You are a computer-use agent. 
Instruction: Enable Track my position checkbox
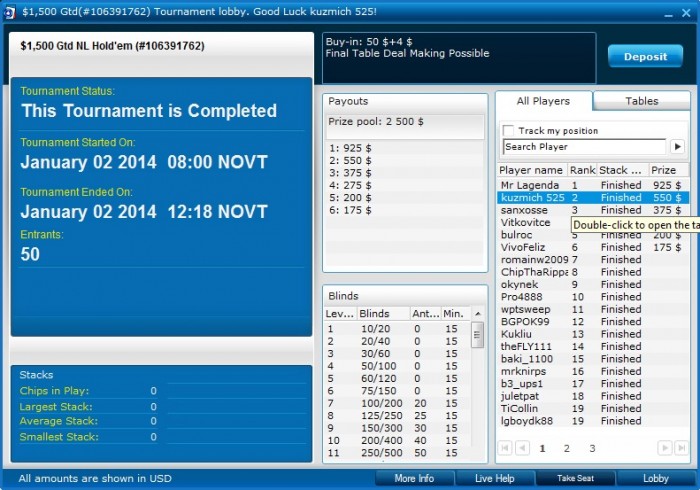(x=508, y=130)
